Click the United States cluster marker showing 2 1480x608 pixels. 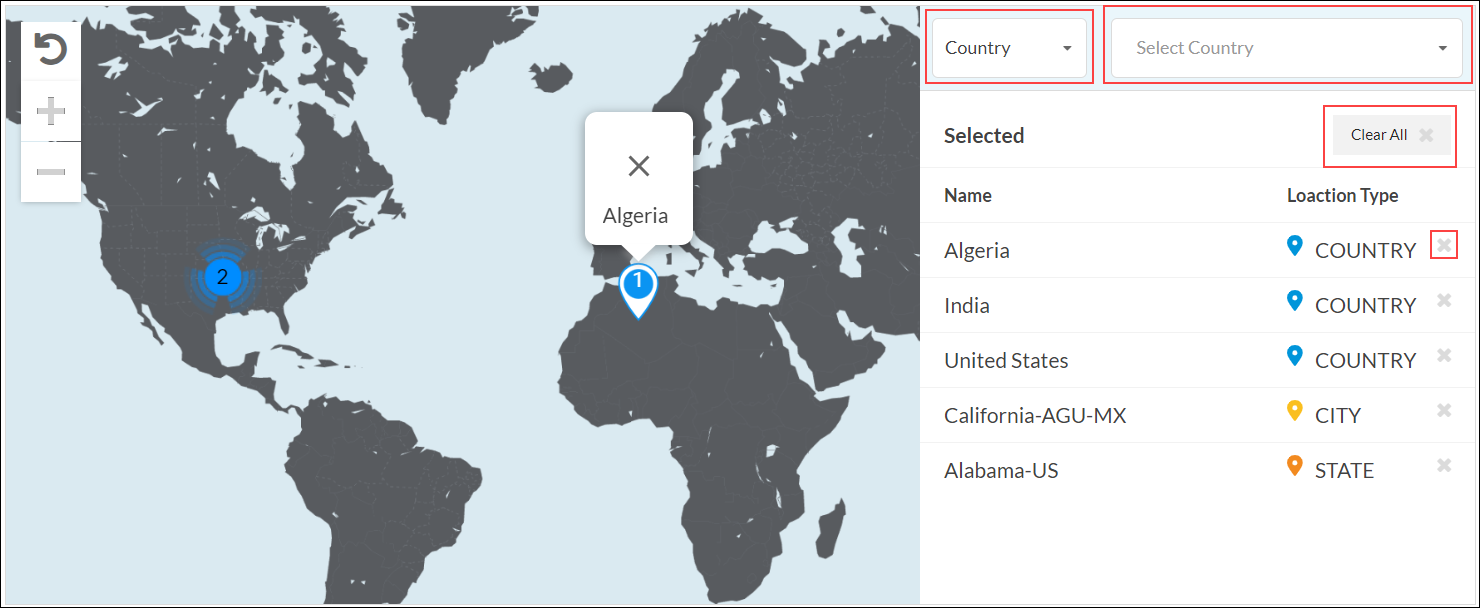click(x=222, y=277)
